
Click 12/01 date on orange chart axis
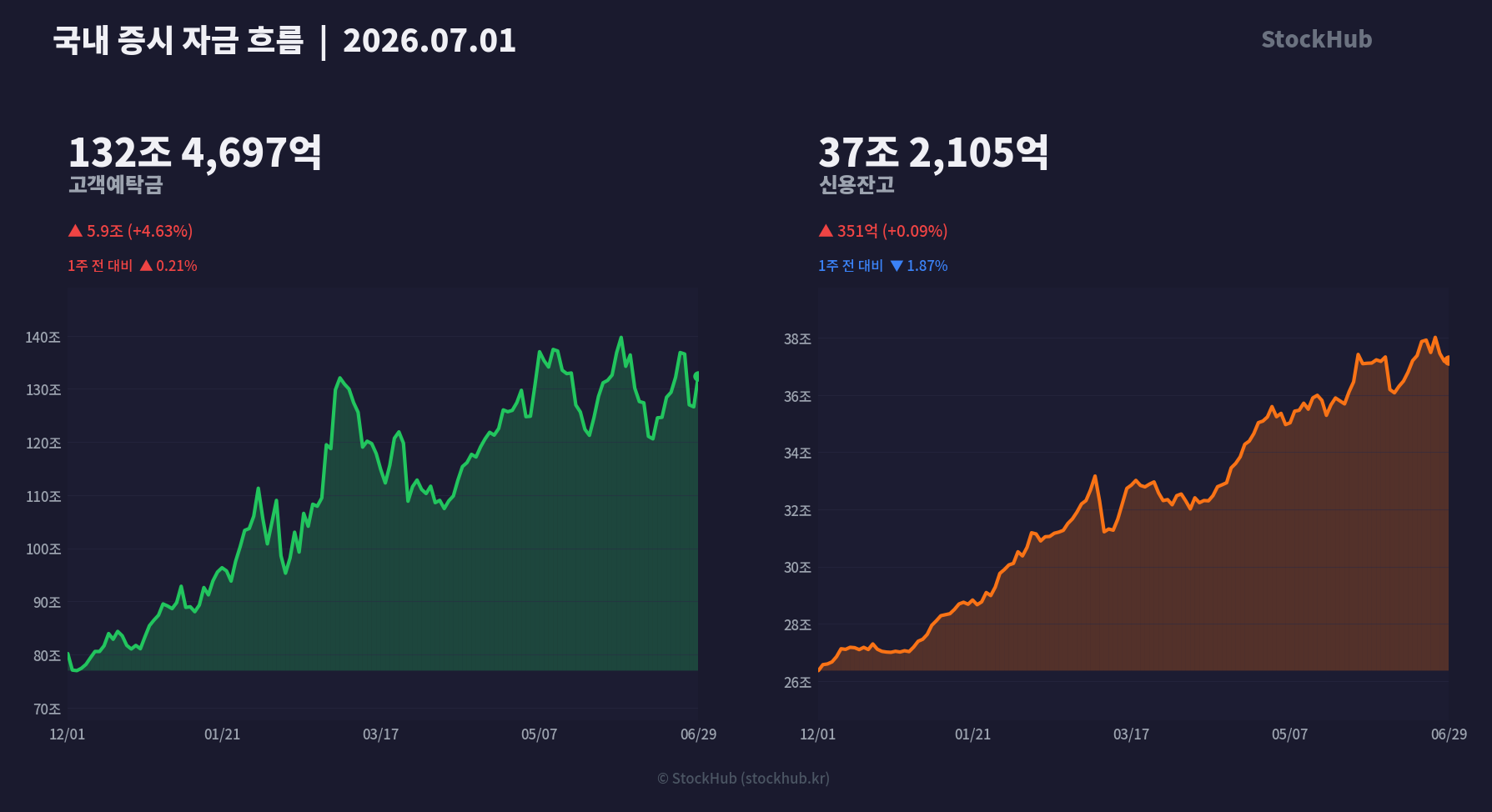point(818,734)
